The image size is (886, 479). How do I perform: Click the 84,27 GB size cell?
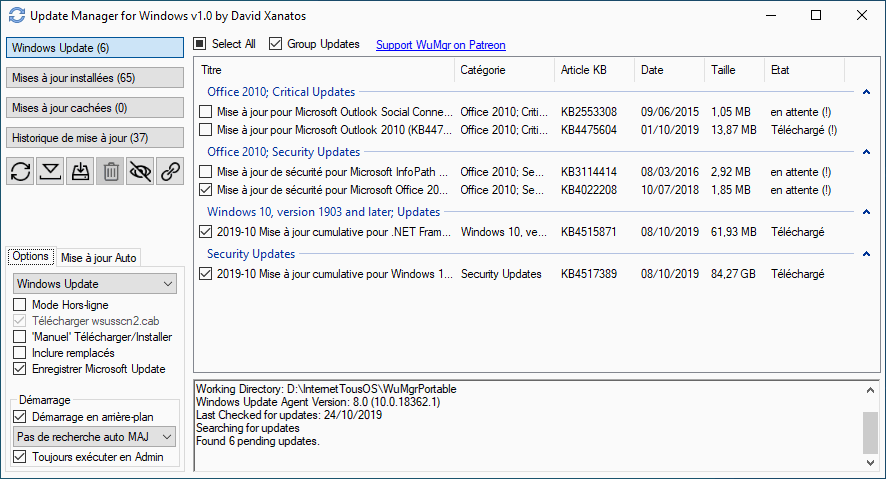(733, 274)
